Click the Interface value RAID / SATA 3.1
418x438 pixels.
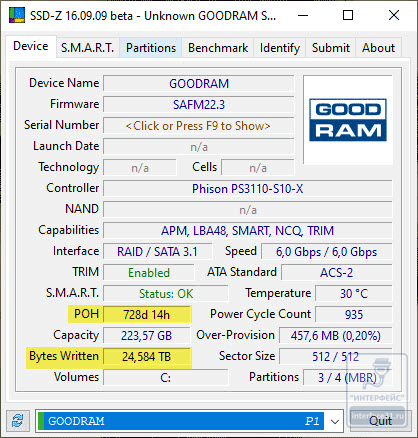click(157, 252)
